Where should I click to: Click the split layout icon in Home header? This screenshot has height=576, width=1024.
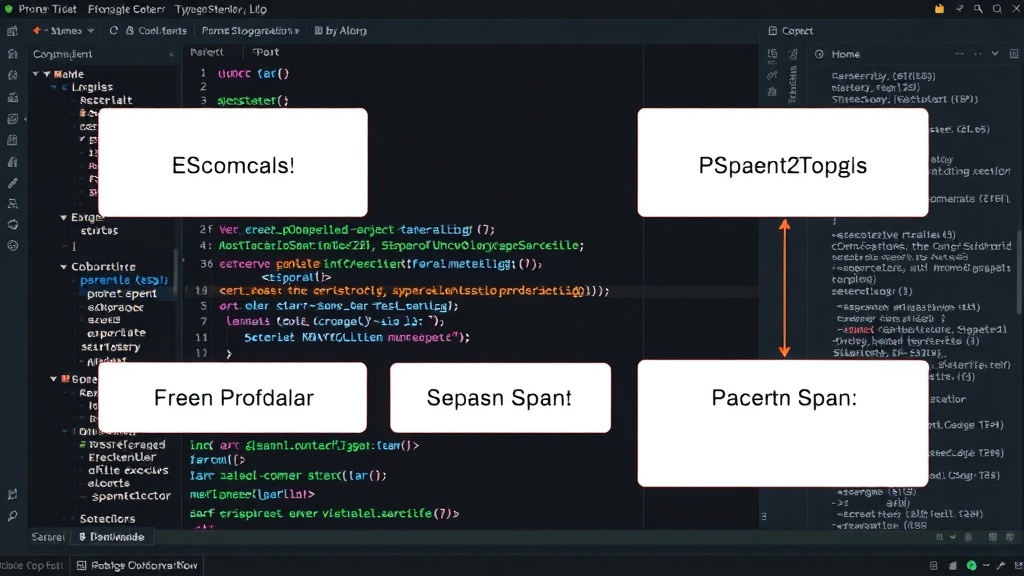1014,54
